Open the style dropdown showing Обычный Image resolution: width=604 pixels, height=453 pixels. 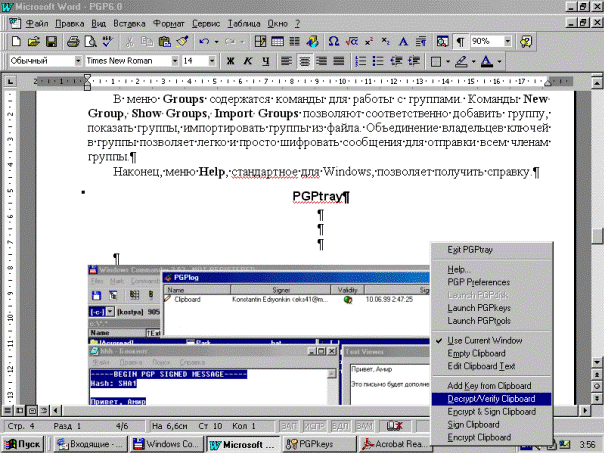77,61
